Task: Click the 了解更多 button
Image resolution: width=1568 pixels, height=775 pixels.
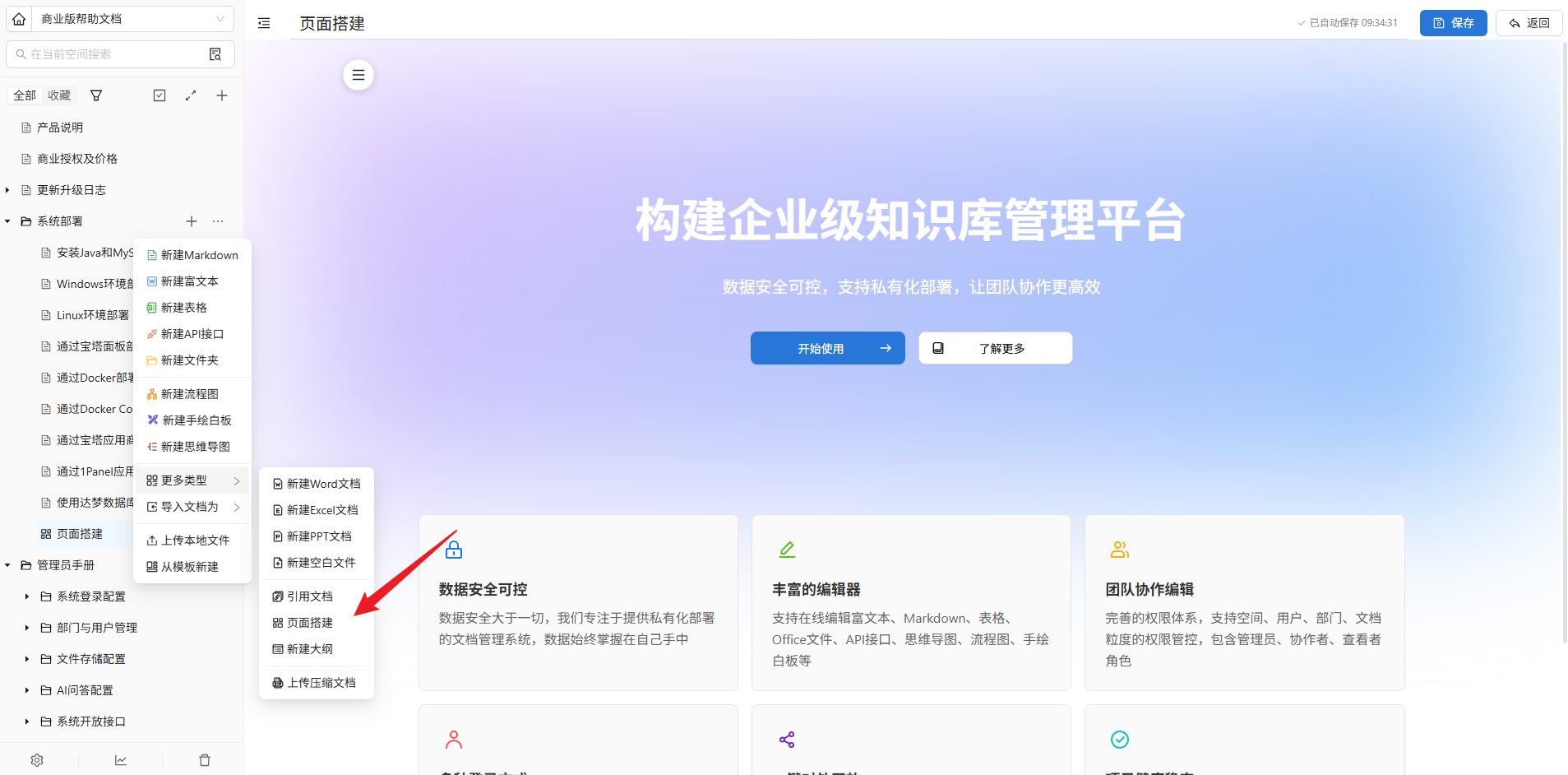Action: 995,348
